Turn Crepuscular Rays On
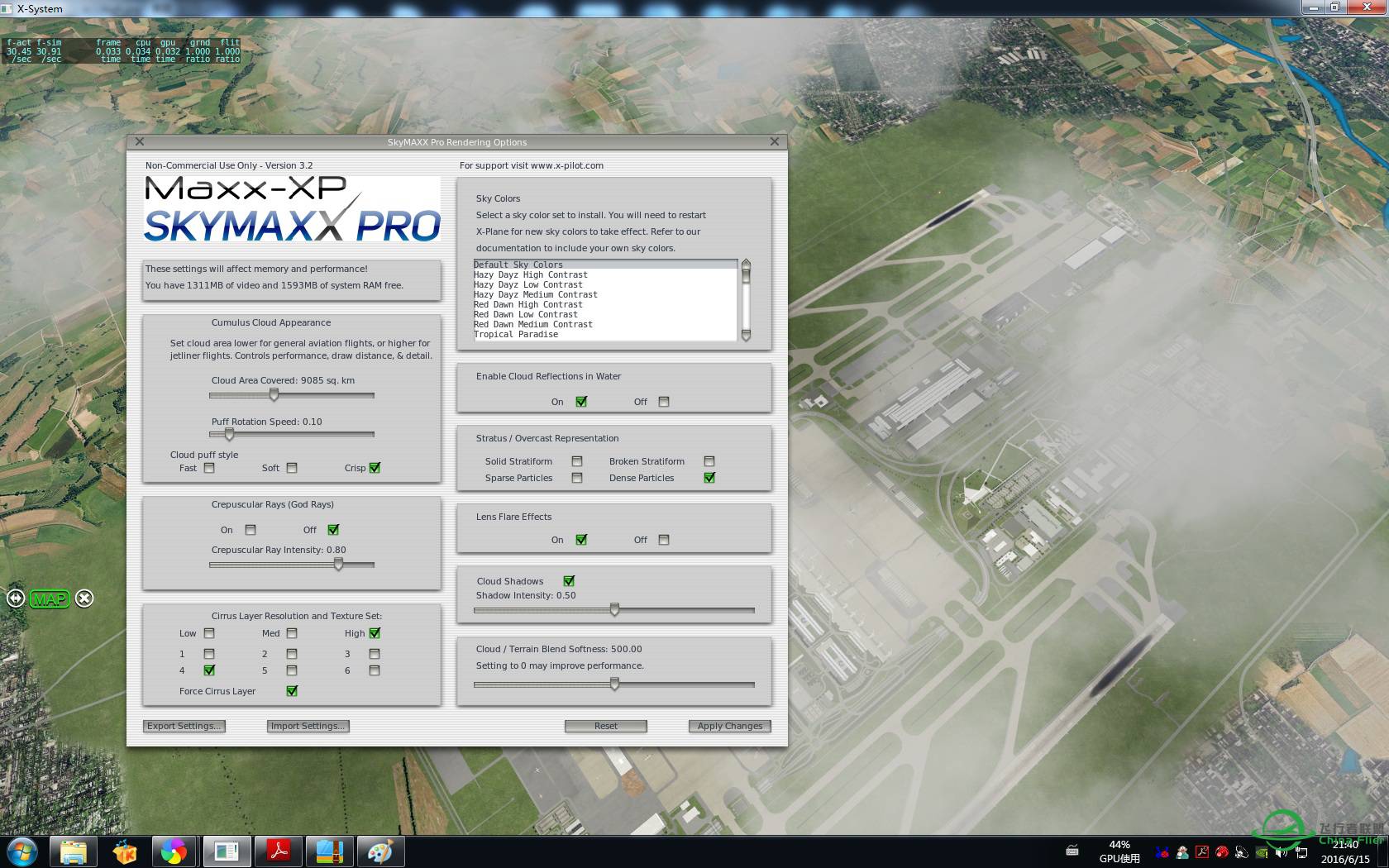Image resolution: width=1389 pixels, height=868 pixels. [251, 530]
